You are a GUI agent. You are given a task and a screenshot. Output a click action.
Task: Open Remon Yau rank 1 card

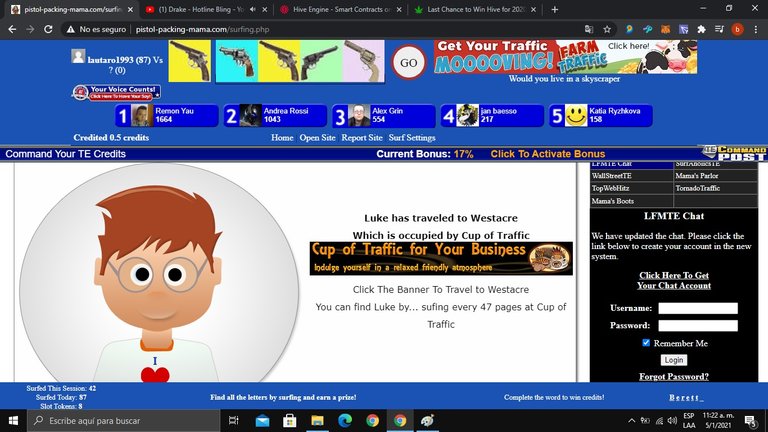[x=167, y=116]
